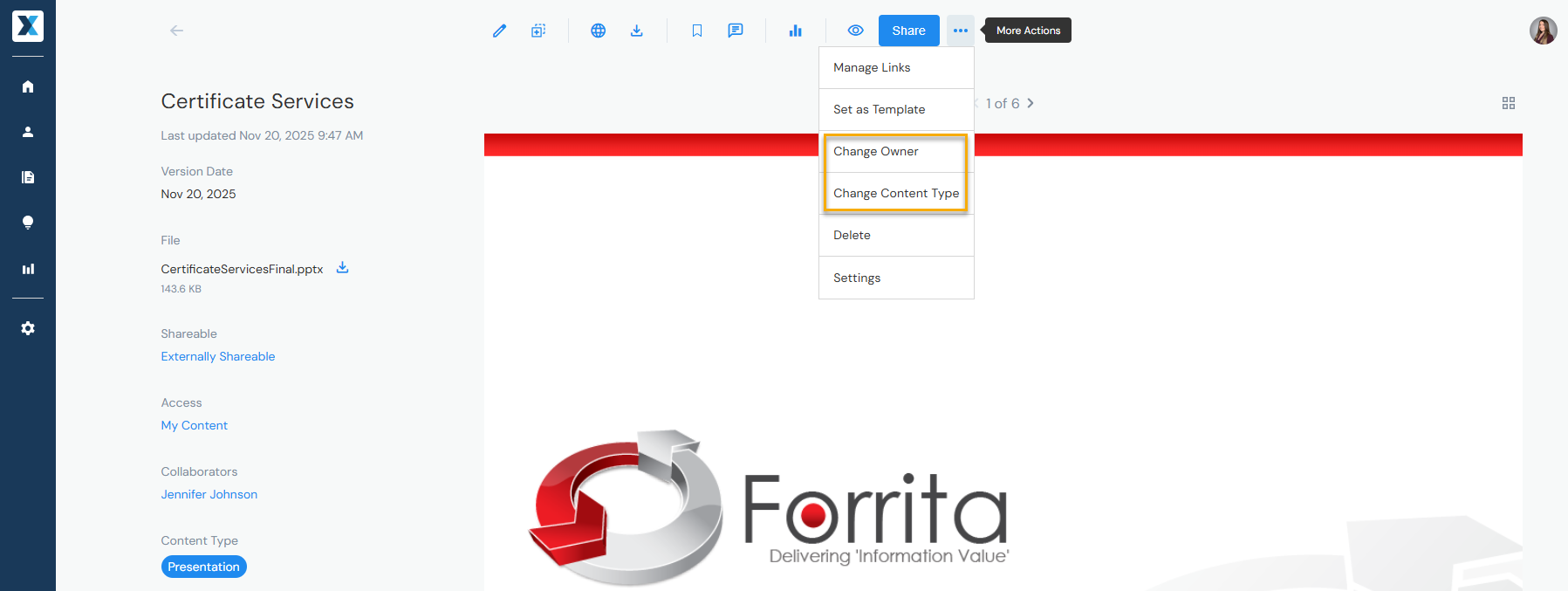Click the pencil edit icon

point(499,31)
